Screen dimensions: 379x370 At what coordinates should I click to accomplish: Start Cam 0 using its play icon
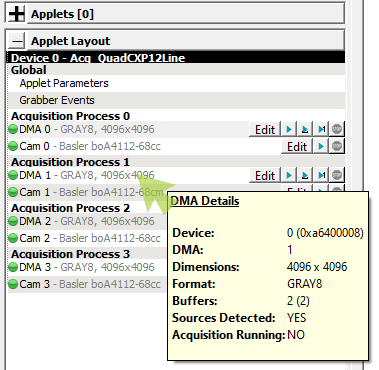tap(321, 146)
